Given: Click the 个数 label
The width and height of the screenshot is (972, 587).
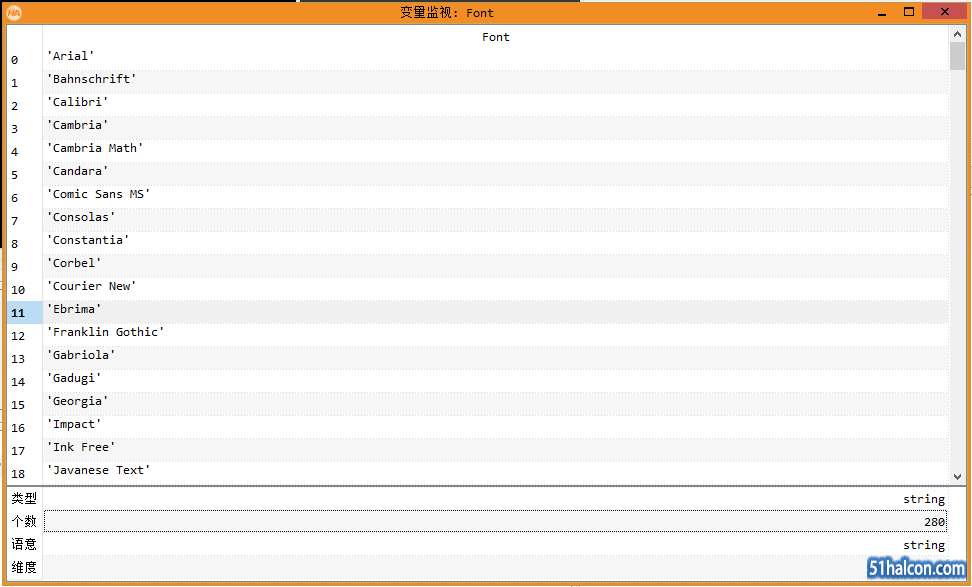Looking at the screenshot, I should [x=24, y=521].
